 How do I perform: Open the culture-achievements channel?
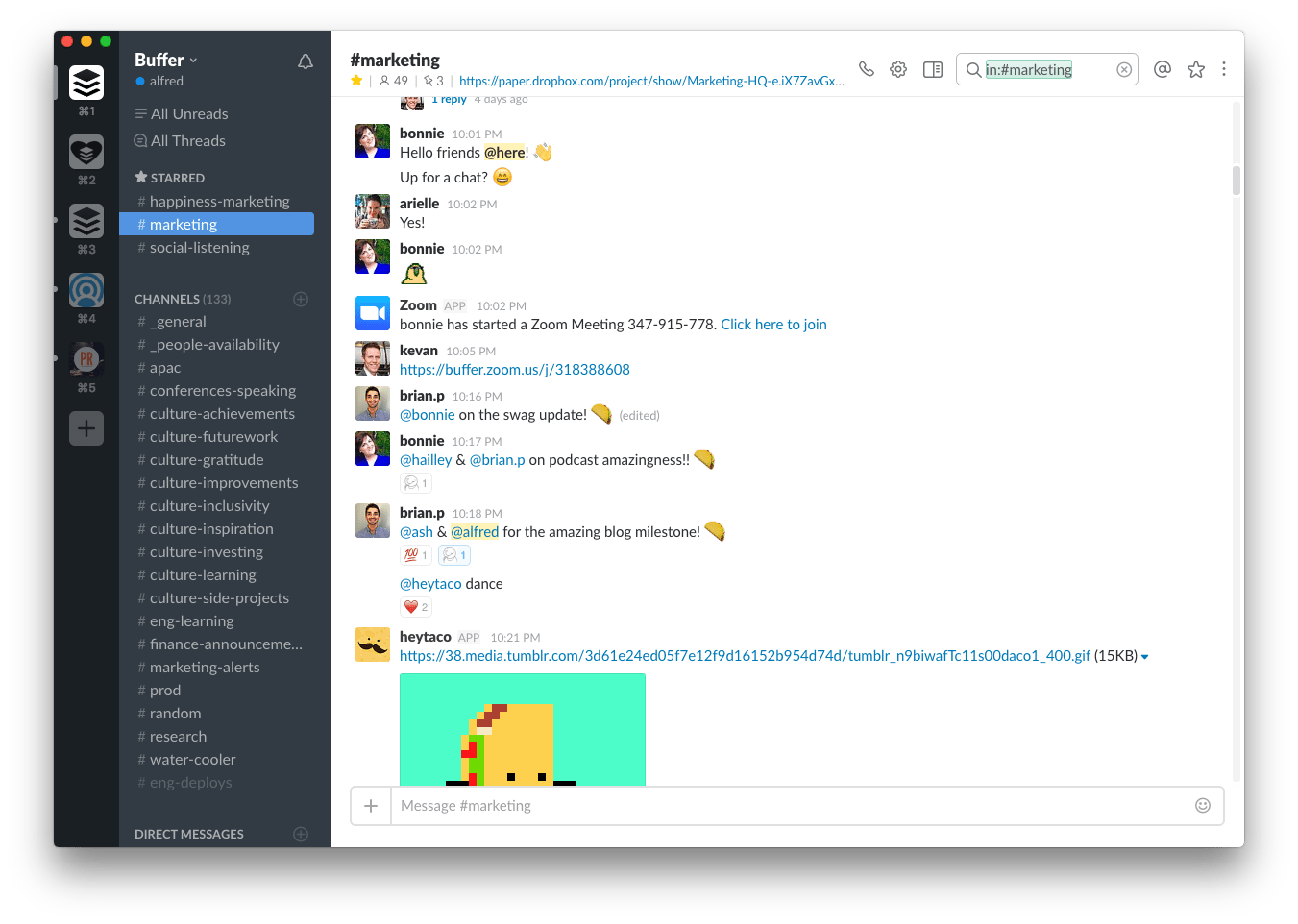point(217,414)
